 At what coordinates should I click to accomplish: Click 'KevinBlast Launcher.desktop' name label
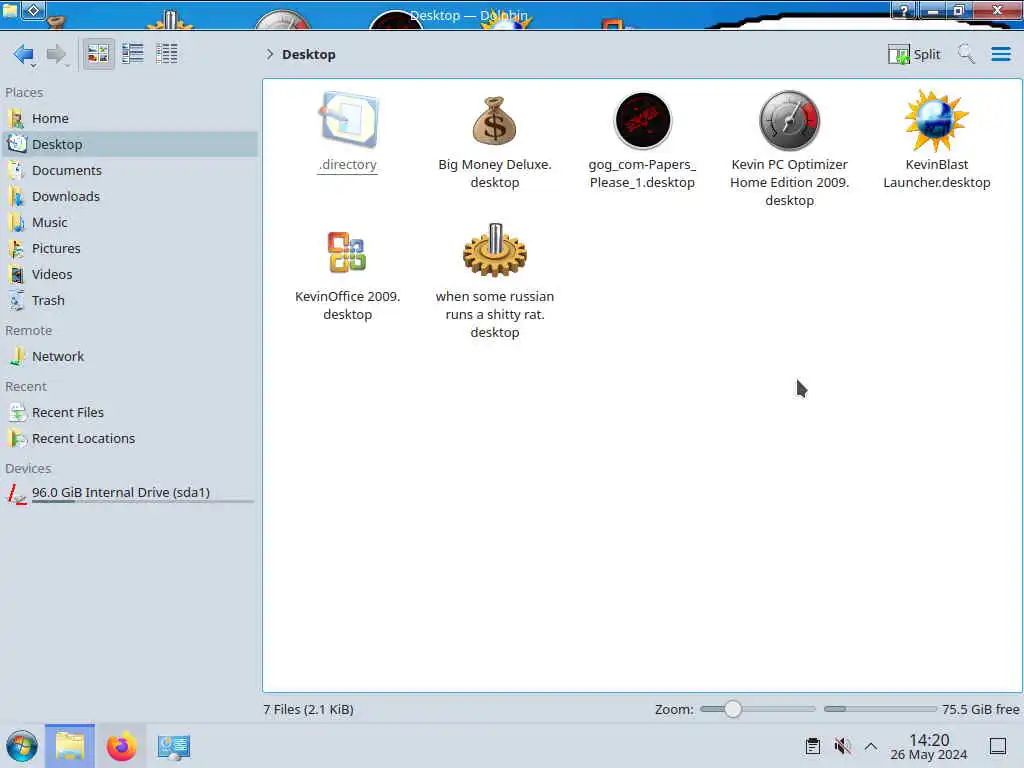click(x=936, y=174)
